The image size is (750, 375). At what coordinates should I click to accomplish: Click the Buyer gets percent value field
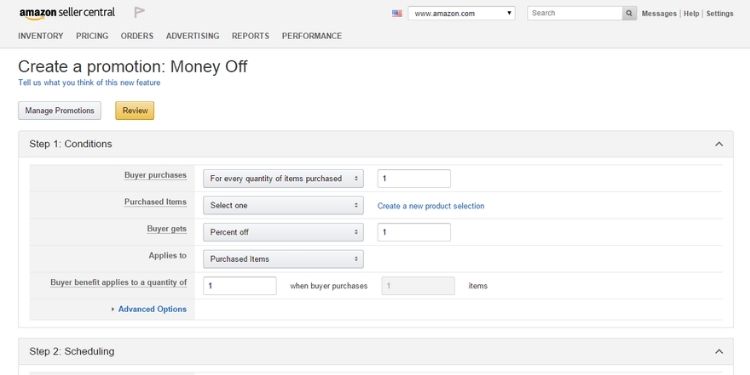[414, 232]
